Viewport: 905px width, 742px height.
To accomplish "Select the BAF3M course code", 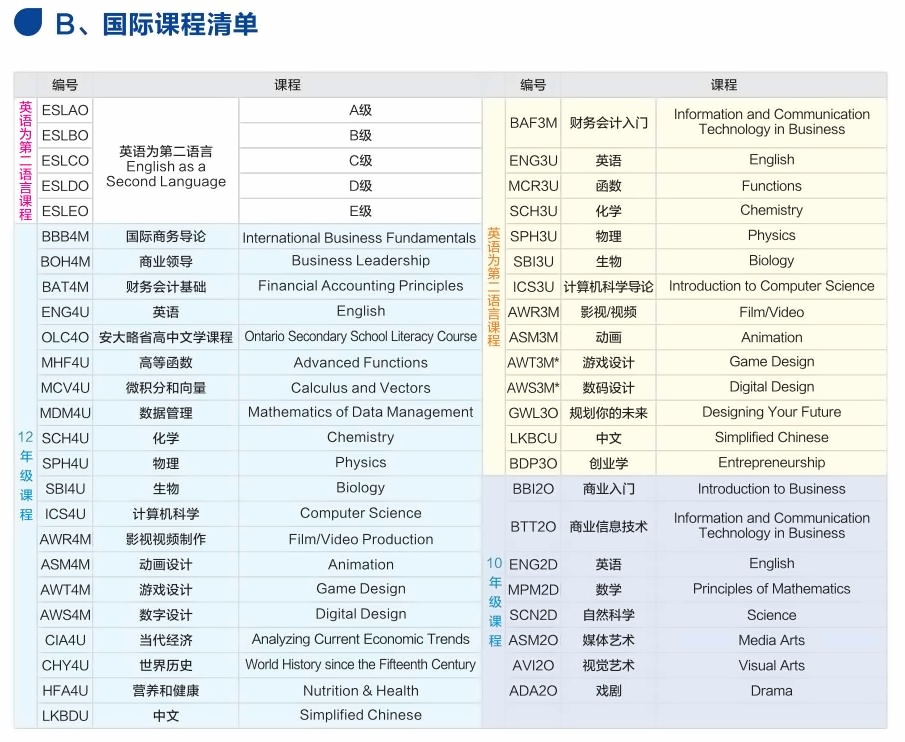I will (x=533, y=123).
